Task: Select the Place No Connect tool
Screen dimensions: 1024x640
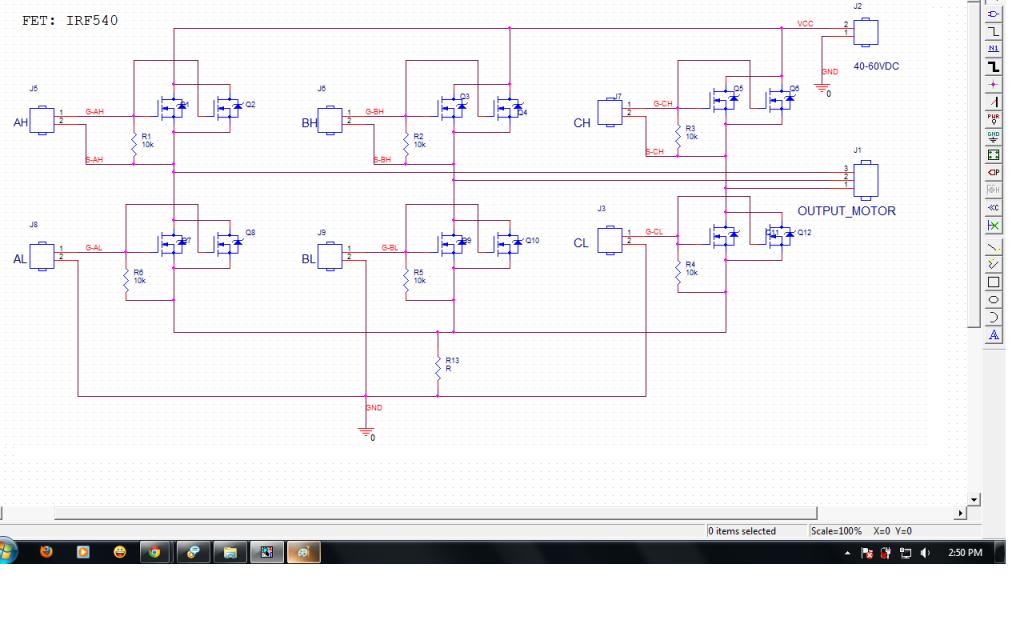Action: (x=993, y=225)
